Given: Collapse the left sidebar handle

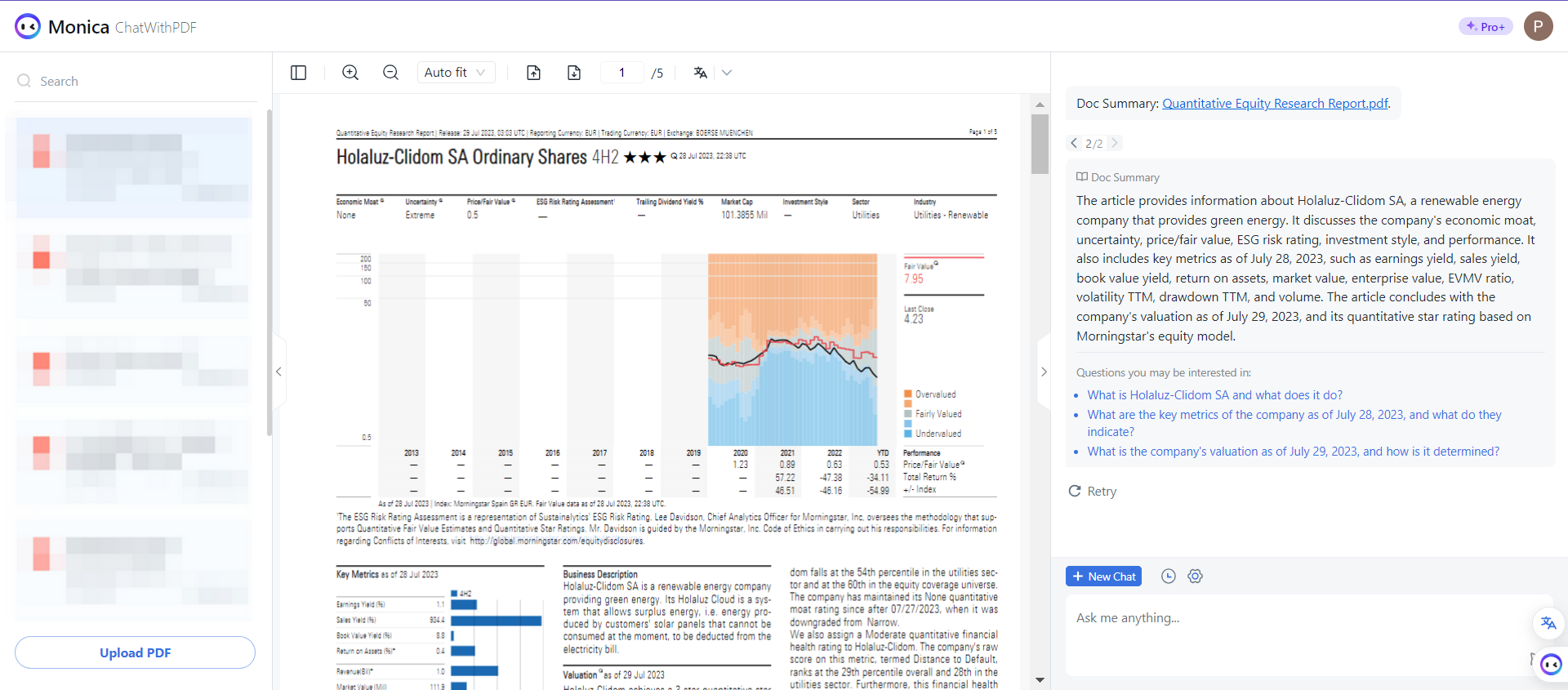Looking at the screenshot, I should [x=278, y=372].
